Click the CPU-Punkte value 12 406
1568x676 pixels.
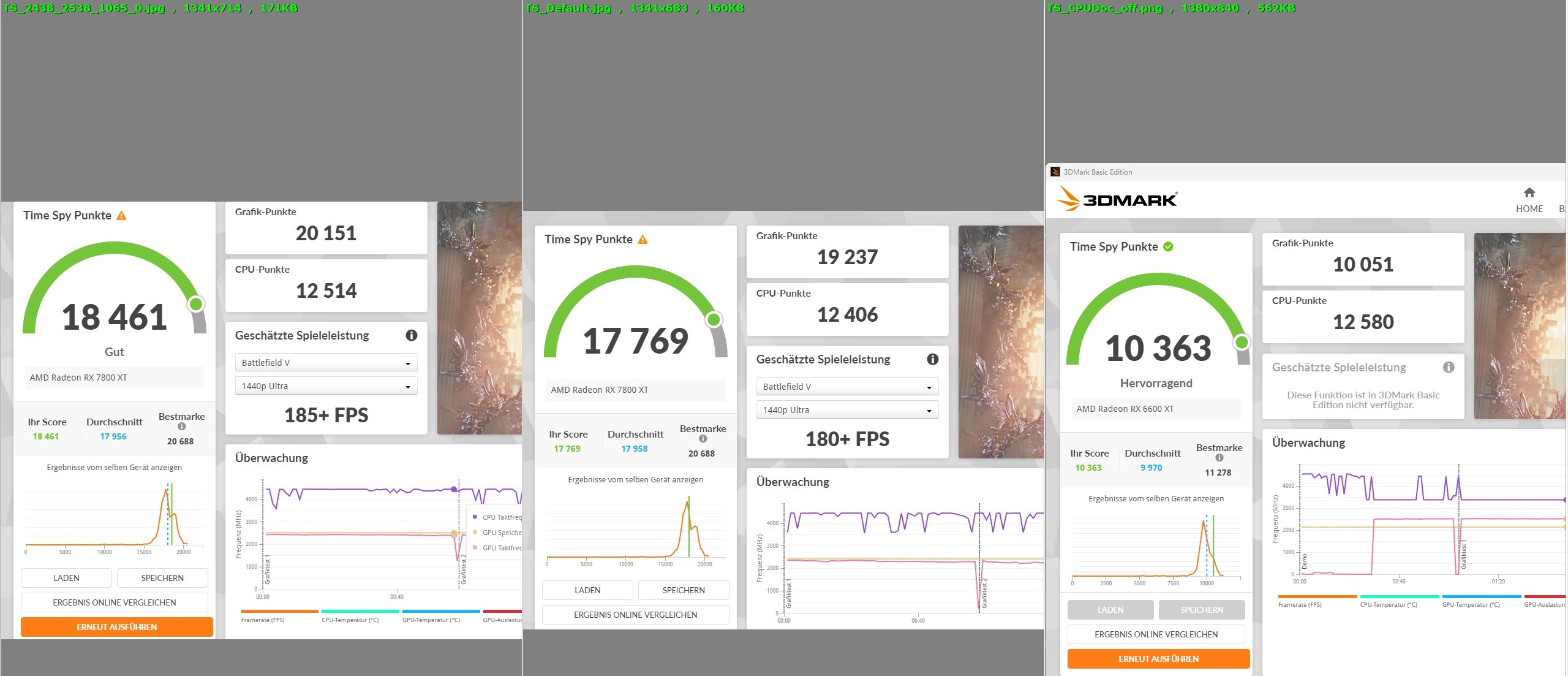847,314
